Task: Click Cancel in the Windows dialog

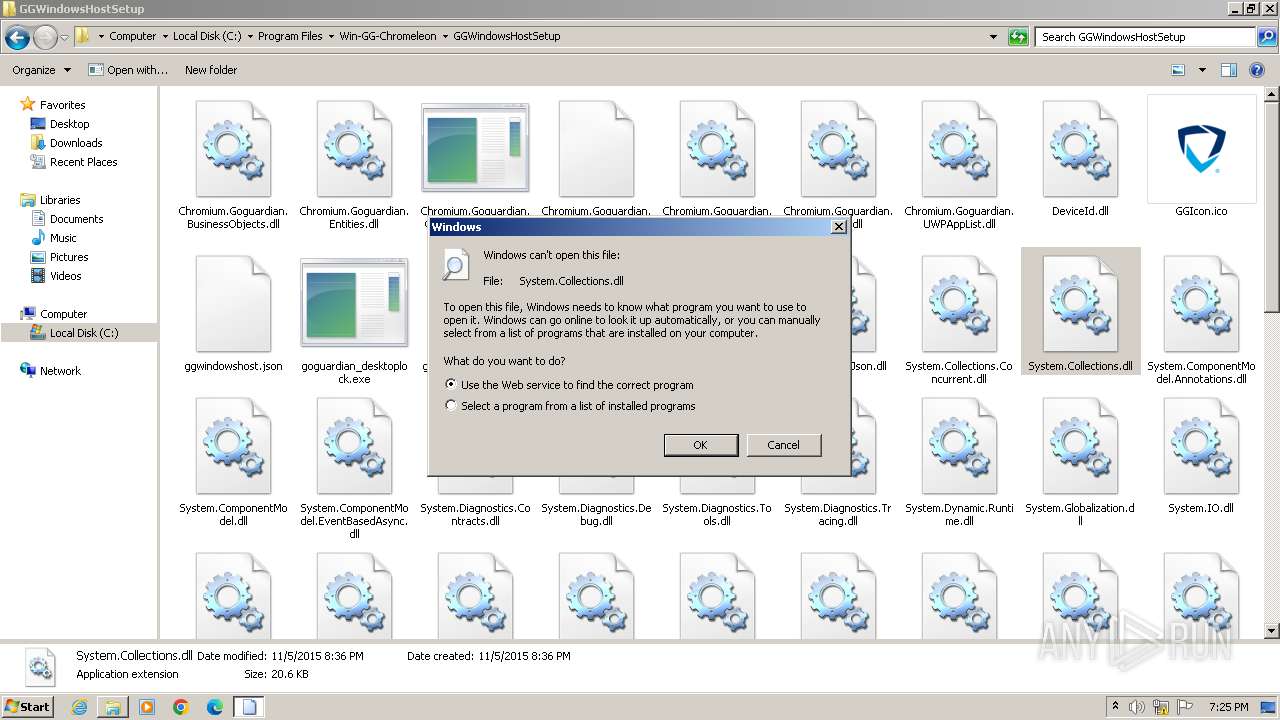Action: point(783,445)
